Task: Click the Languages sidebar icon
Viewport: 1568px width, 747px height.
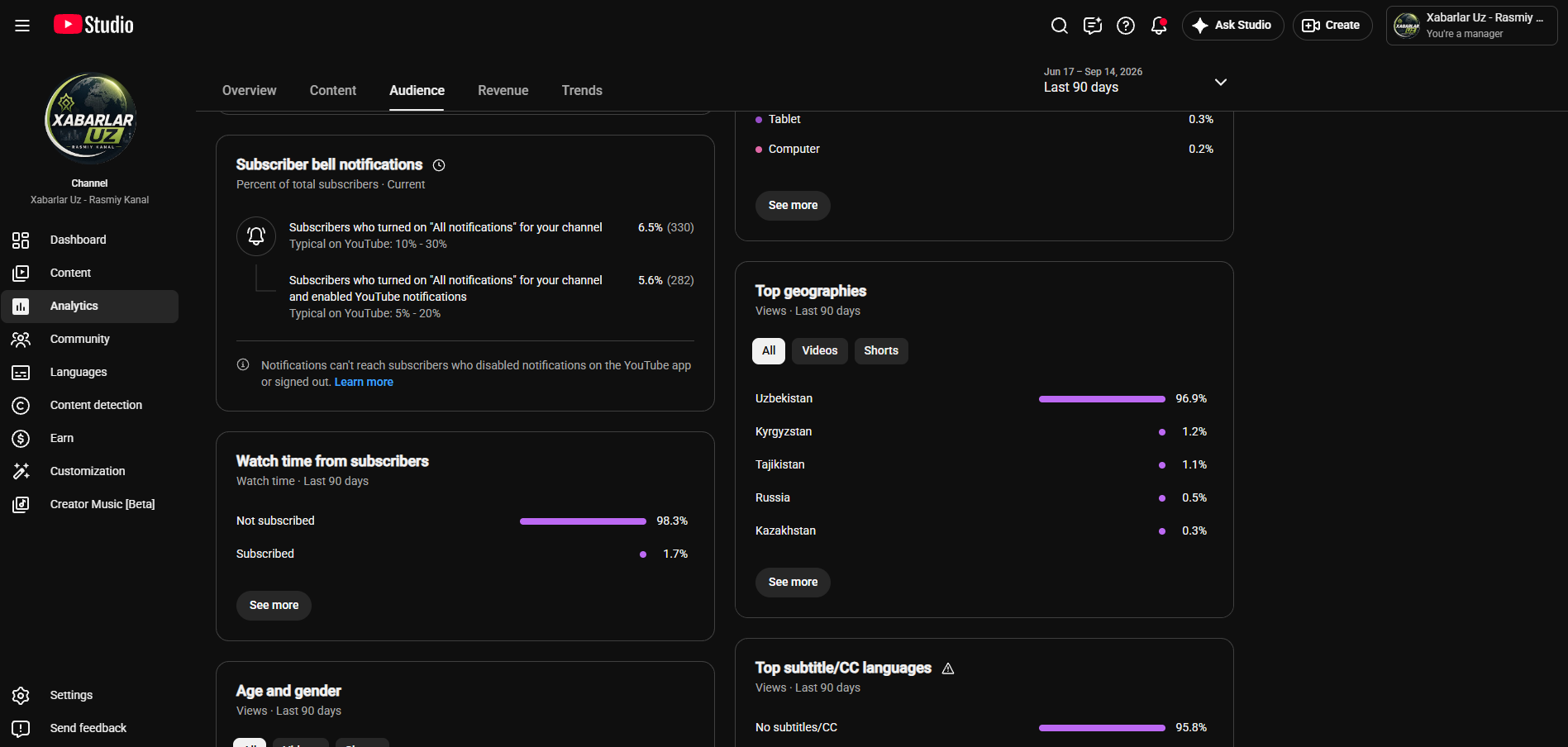Action: click(x=21, y=373)
